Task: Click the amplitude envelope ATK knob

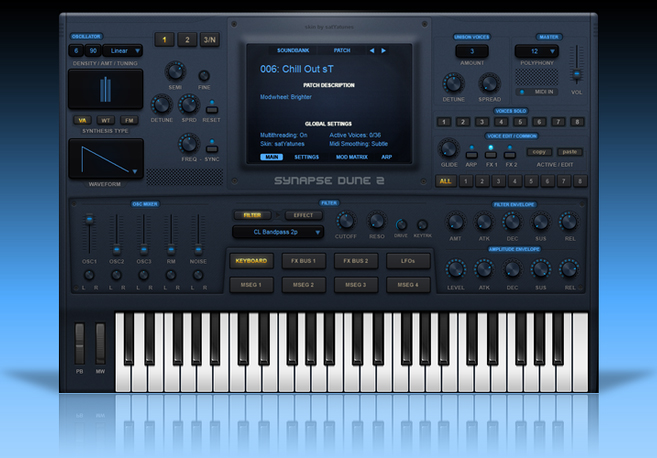Action: pyautogui.click(x=484, y=269)
